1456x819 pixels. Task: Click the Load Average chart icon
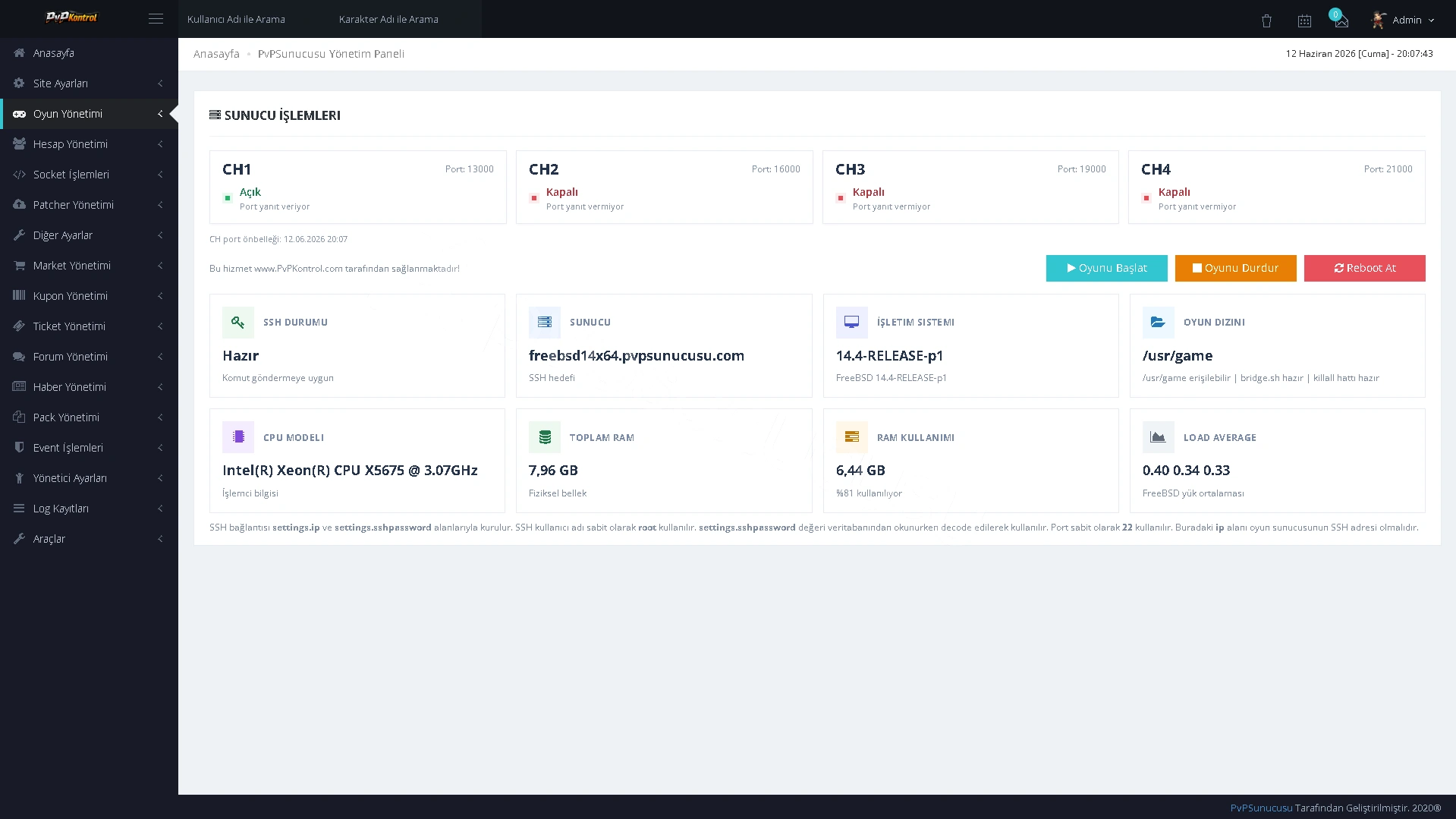point(1158,437)
